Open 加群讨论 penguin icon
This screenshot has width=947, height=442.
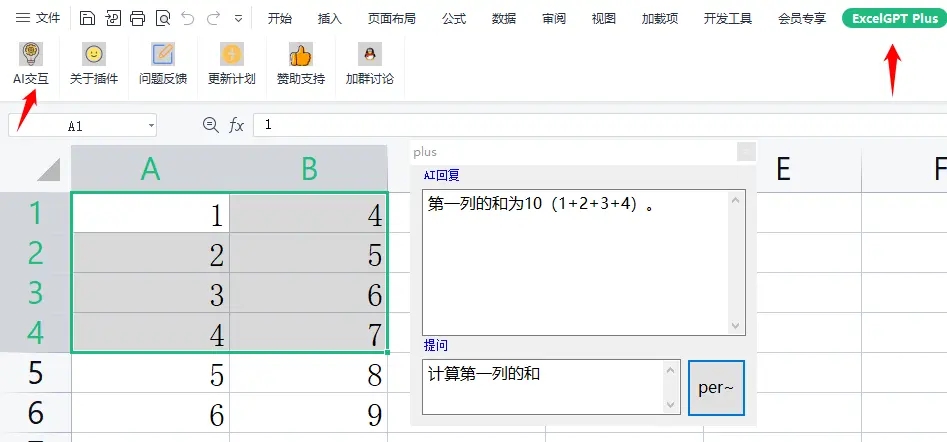[369, 54]
